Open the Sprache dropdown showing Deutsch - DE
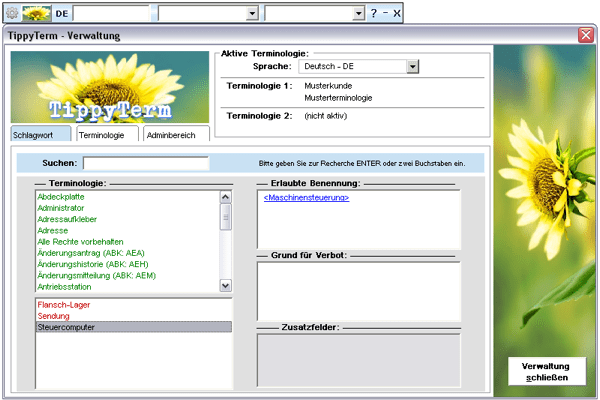The width and height of the screenshot is (600, 400). 411,66
